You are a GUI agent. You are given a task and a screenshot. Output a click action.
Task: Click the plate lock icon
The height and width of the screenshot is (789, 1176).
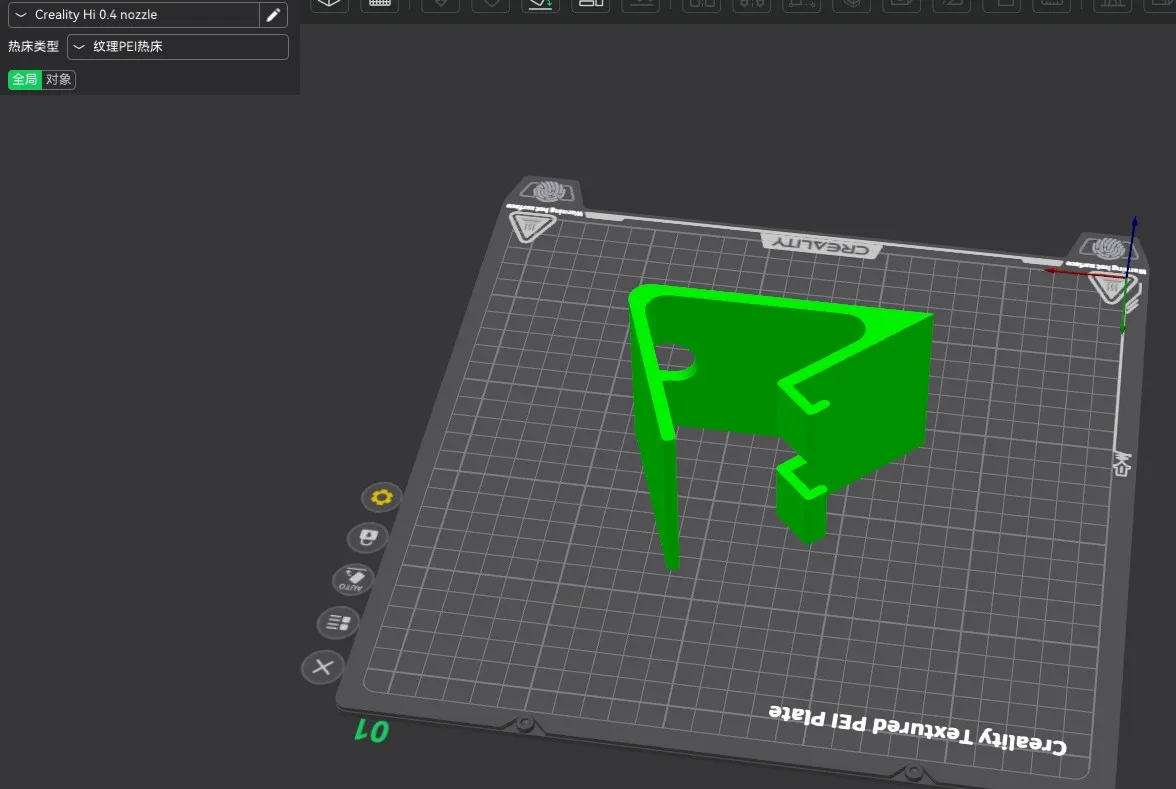(367, 538)
